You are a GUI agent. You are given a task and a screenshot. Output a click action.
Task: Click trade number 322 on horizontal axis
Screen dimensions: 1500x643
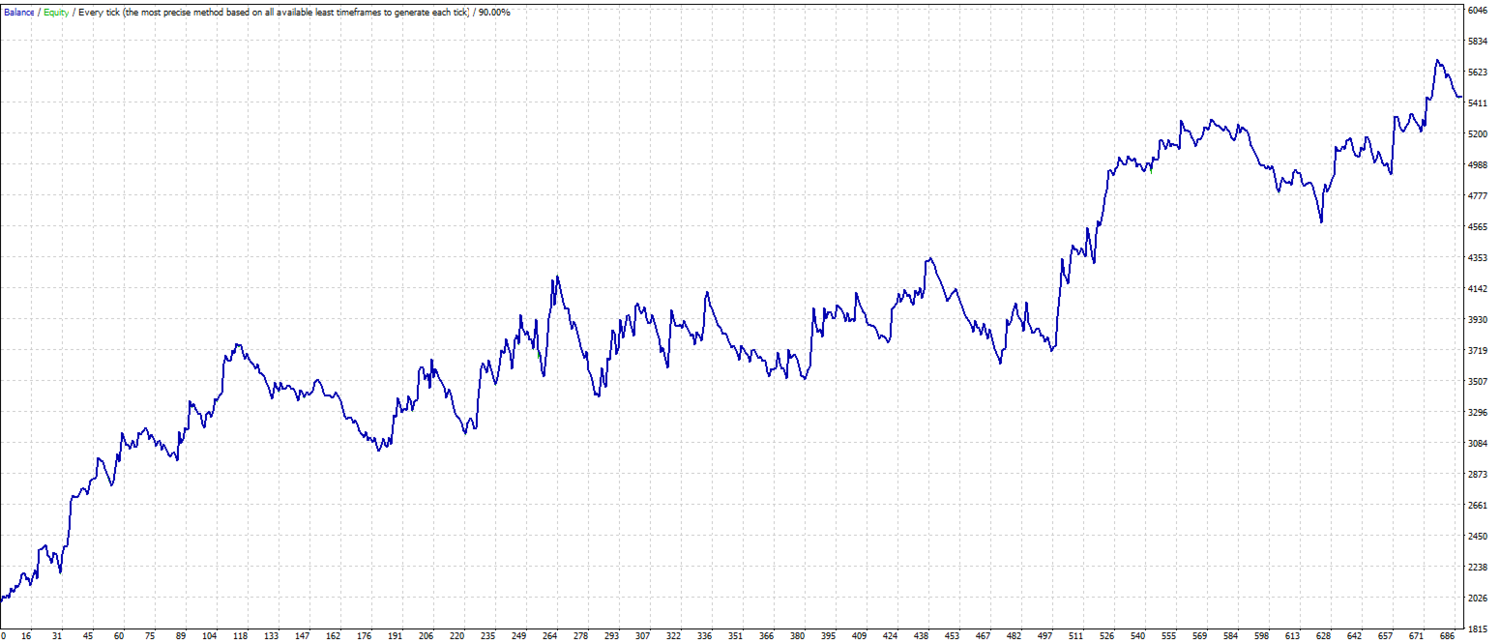coord(673,636)
